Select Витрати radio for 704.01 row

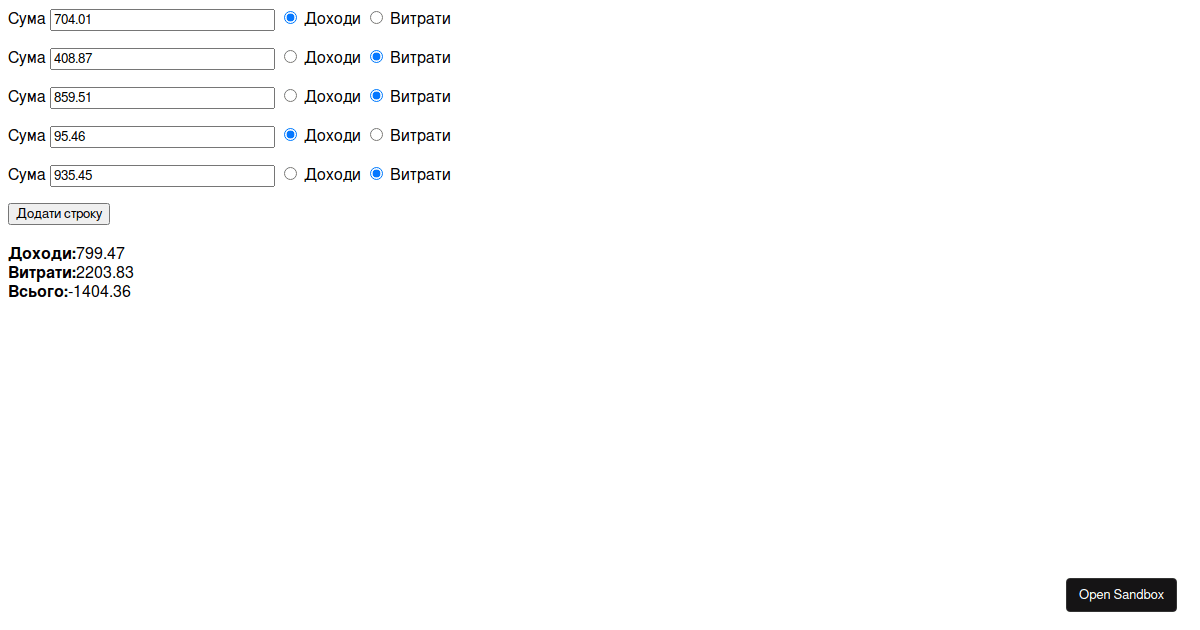click(377, 18)
